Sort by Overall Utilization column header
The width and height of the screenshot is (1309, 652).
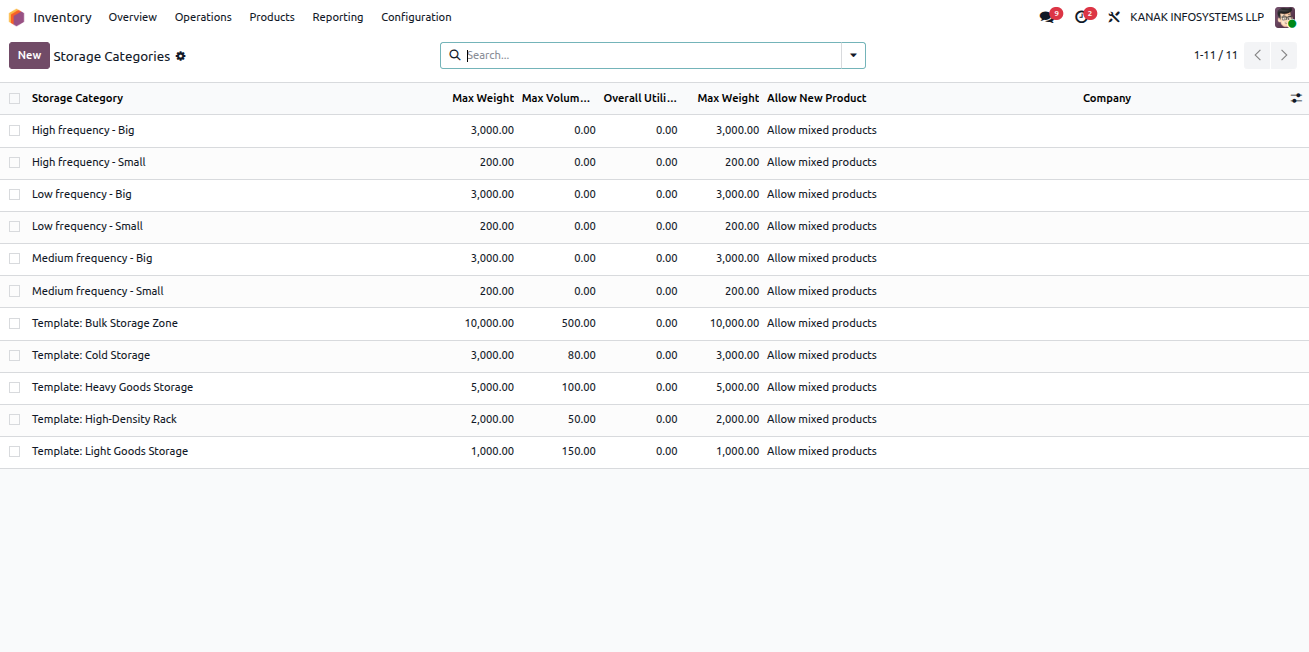(x=640, y=98)
